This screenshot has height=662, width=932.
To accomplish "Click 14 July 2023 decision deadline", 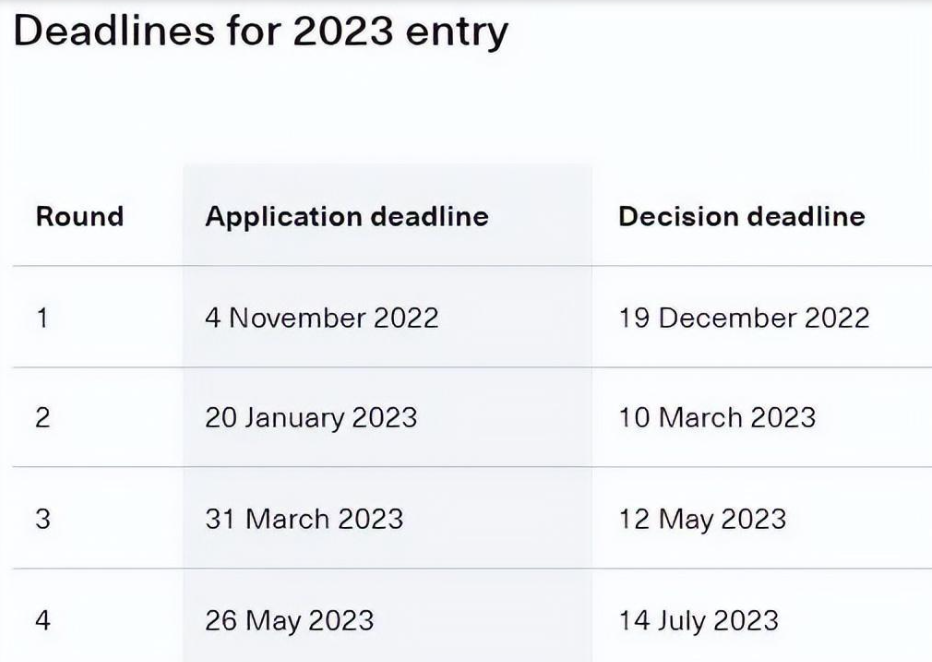I will click(698, 620).
